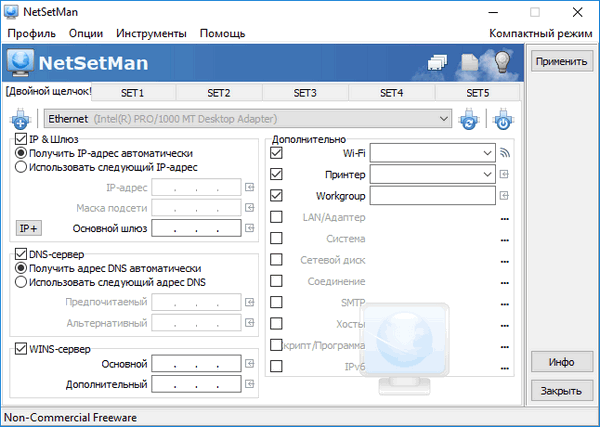
Task: Toggle the Workgroup checkbox
Action: (x=276, y=196)
